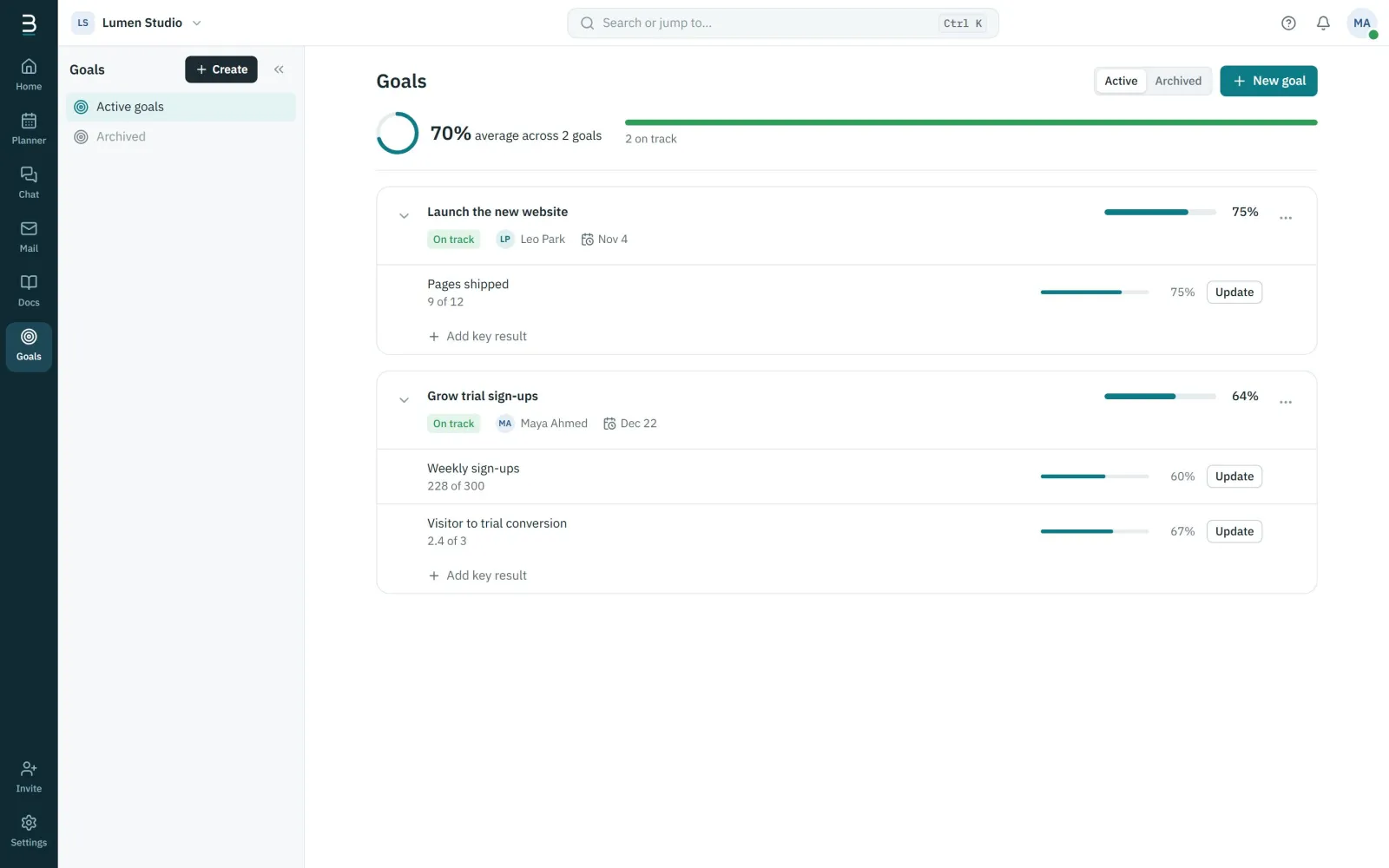Viewport: 1389px width, 868px height.
Task: Open the notifications bell
Action: 1323,23
